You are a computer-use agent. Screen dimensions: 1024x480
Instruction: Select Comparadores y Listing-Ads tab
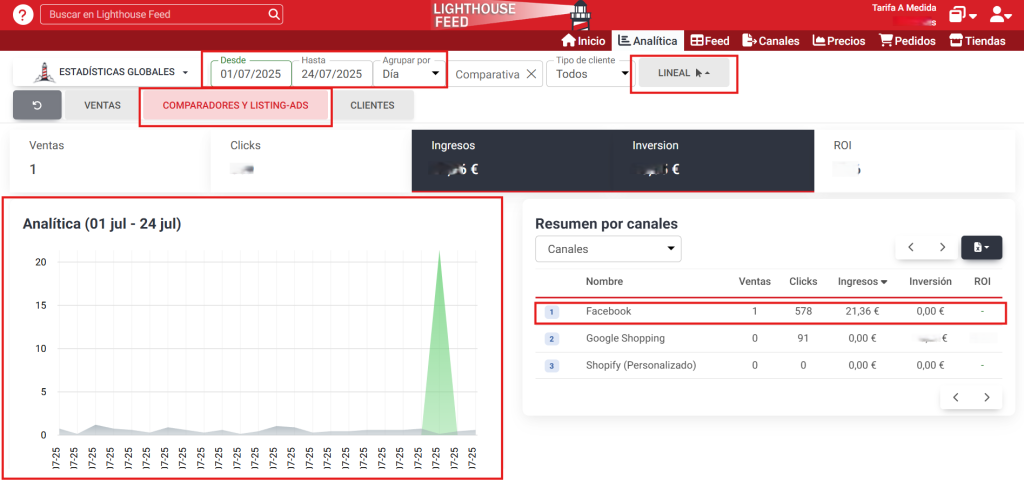tap(235, 105)
